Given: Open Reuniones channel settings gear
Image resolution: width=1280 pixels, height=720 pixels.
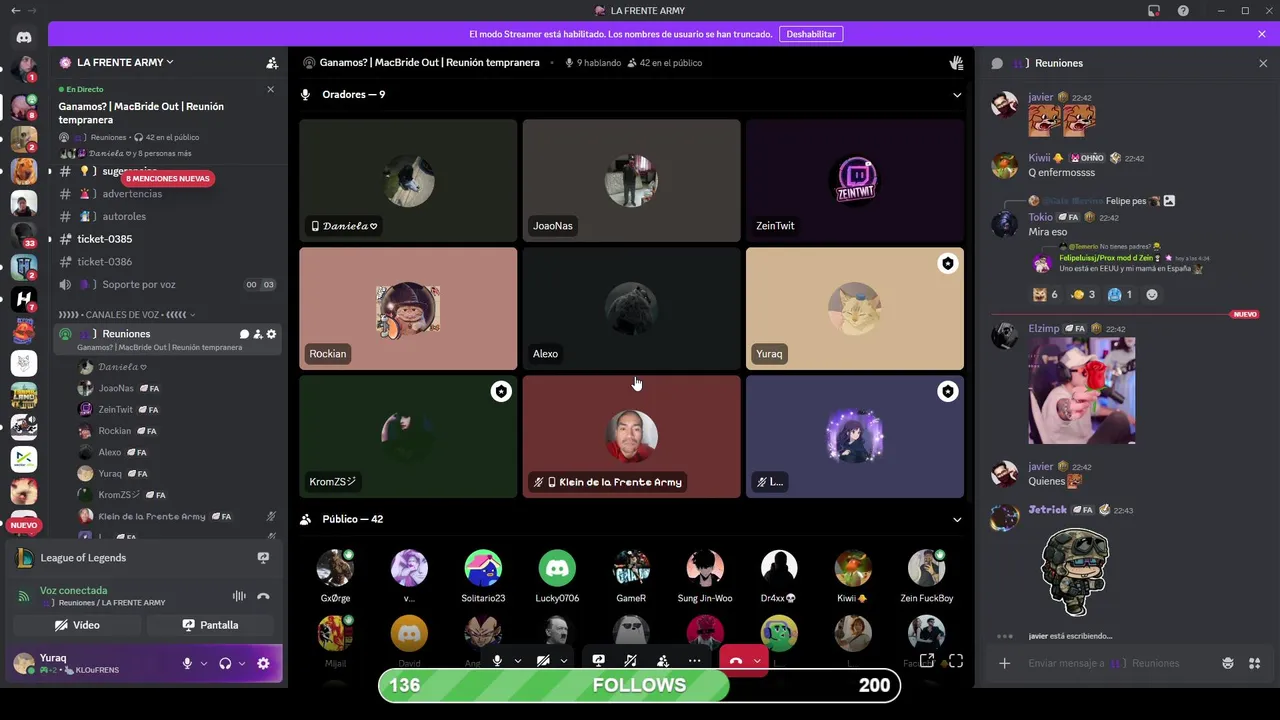Looking at the screenshot, I should point(271,334).
